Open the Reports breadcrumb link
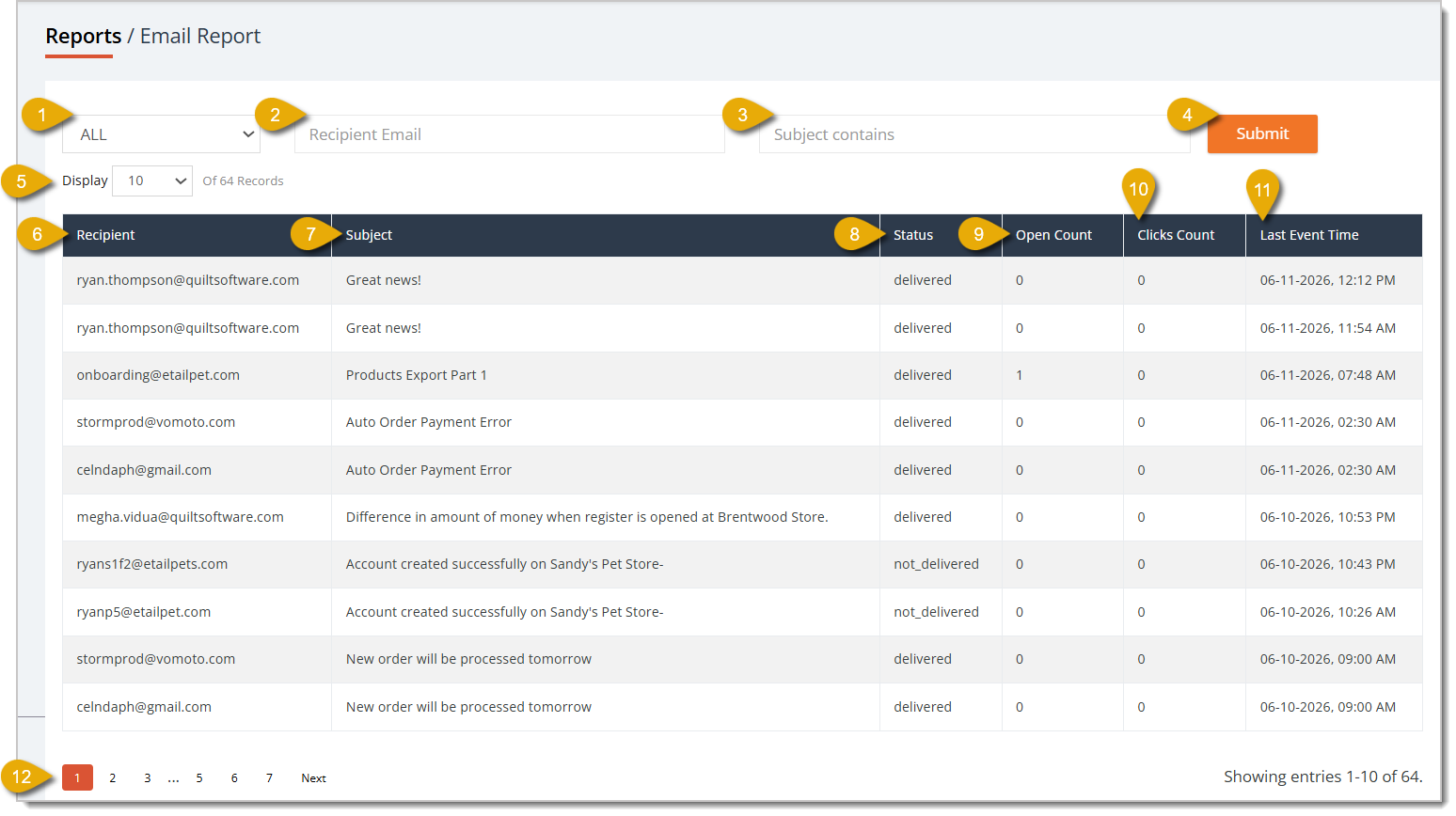This screenshot has width=1456, height=816. point(84,36)
